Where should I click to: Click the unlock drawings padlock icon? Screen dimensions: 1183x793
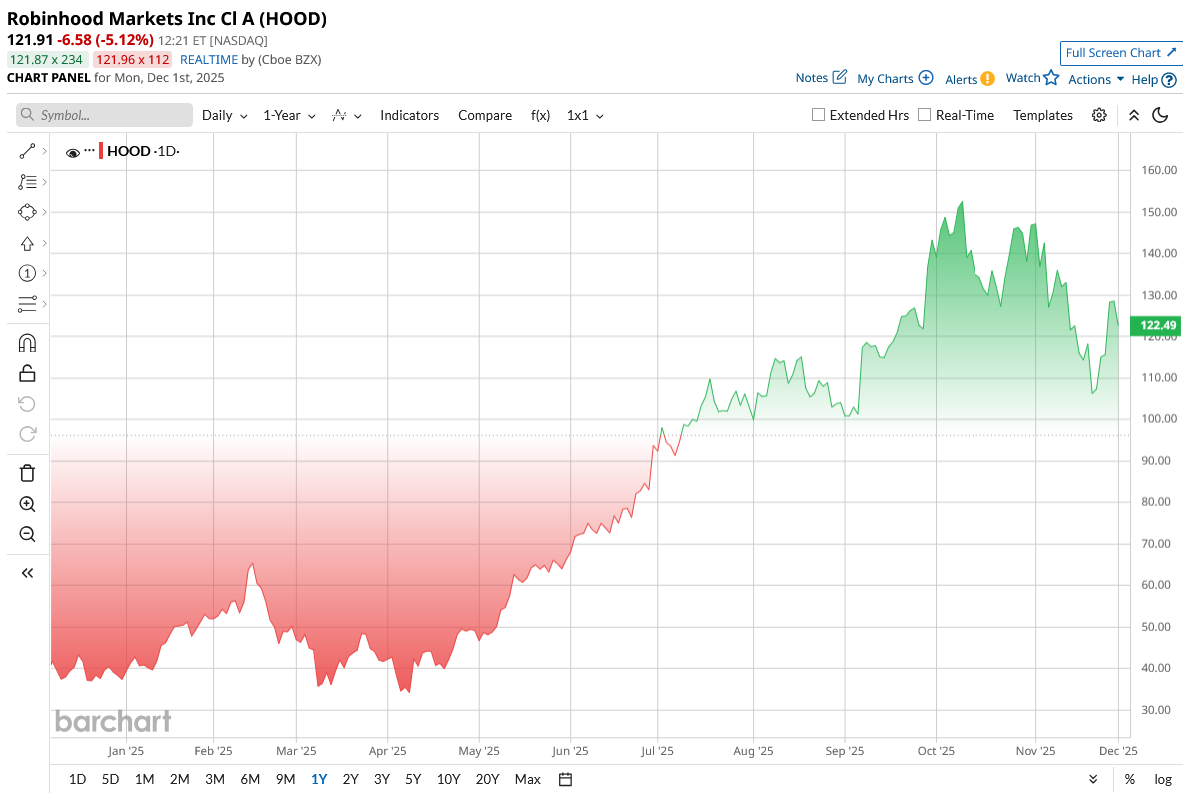click(x=27, y=373)
